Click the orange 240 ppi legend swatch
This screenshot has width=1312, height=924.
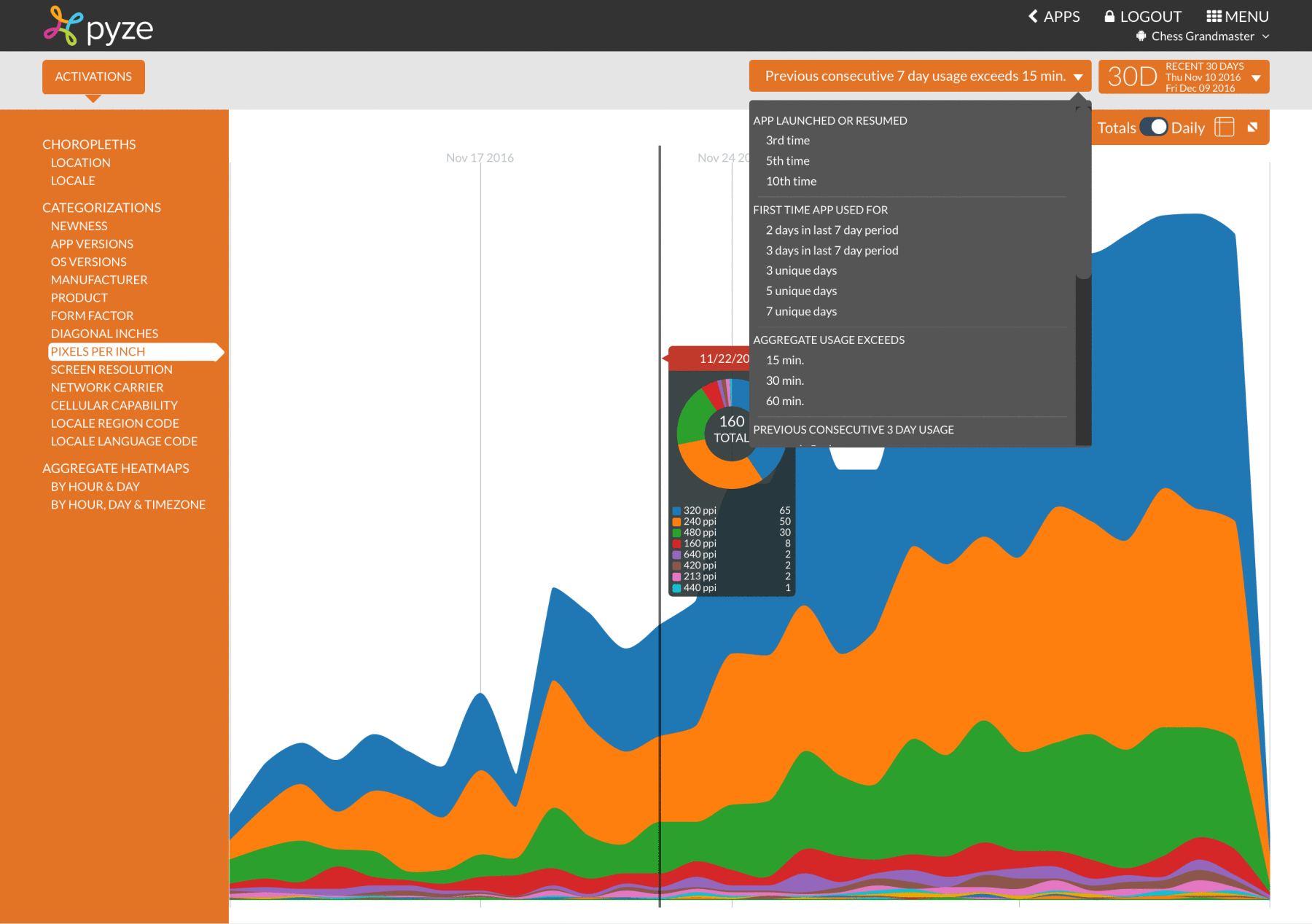676,522
